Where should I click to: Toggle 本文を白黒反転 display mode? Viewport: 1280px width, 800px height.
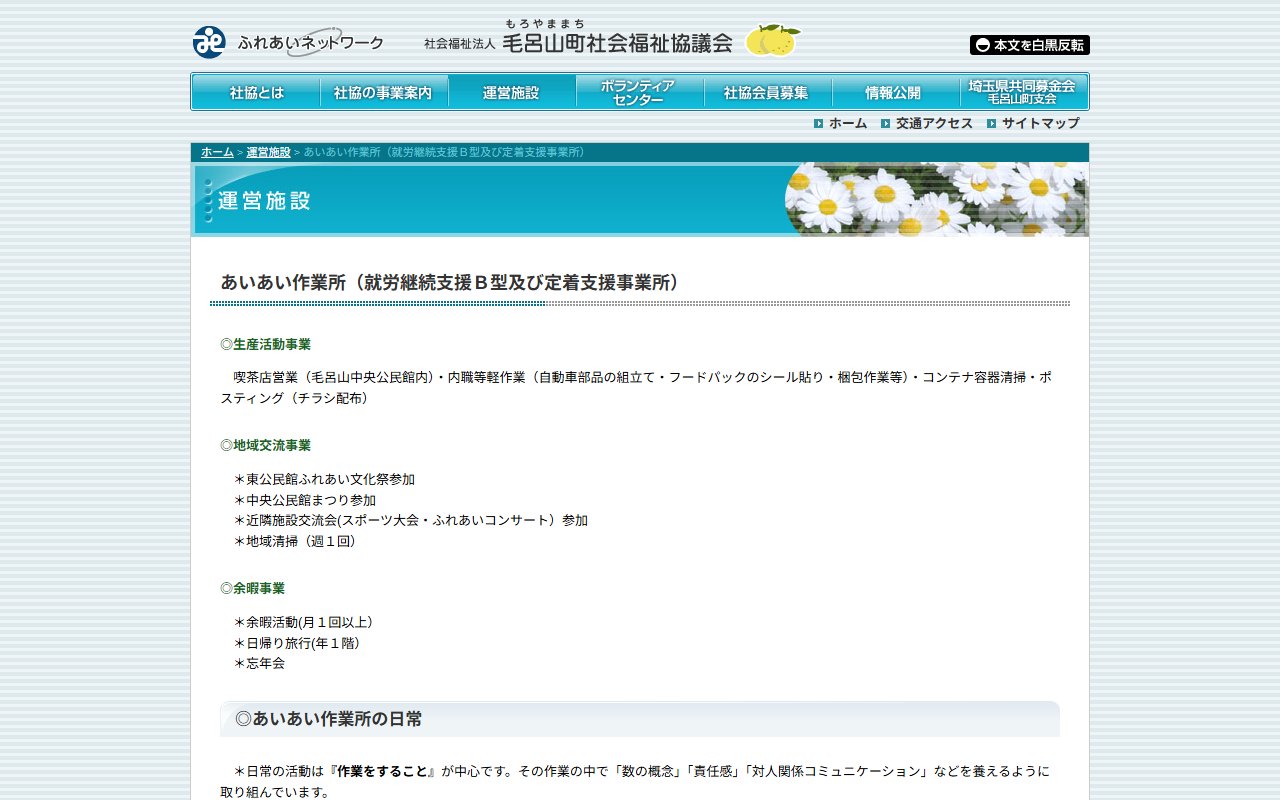click(x=1029, y=45)
